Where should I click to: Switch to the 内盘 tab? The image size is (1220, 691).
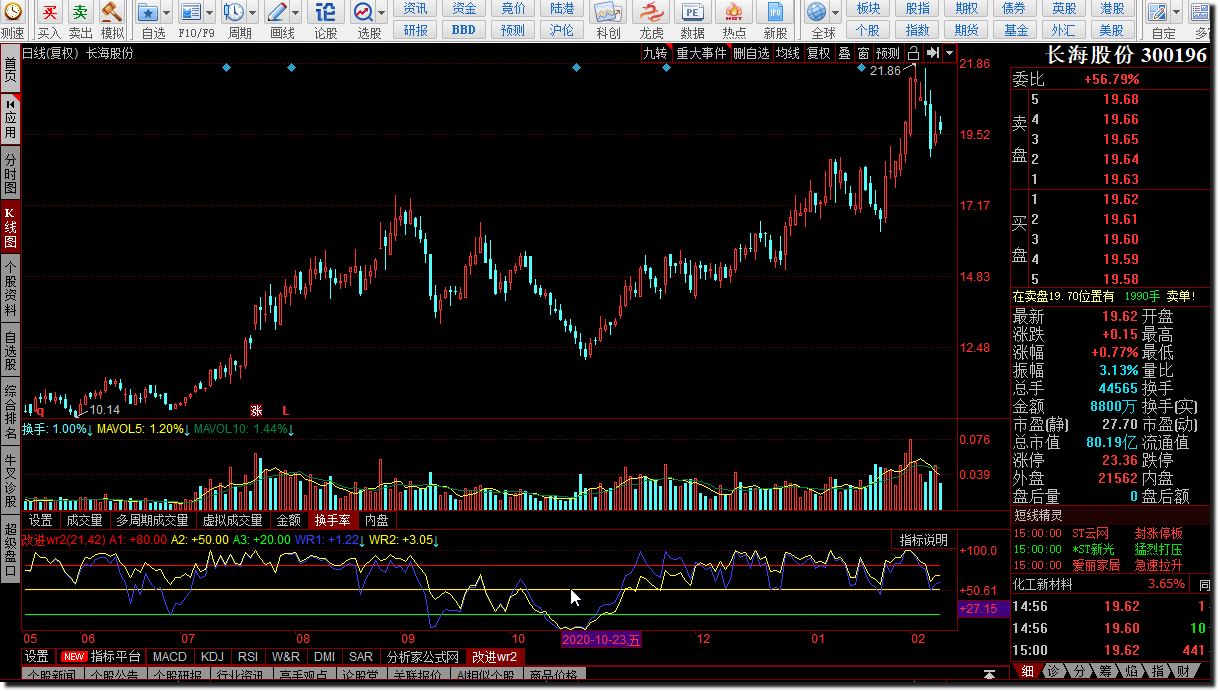376,520
